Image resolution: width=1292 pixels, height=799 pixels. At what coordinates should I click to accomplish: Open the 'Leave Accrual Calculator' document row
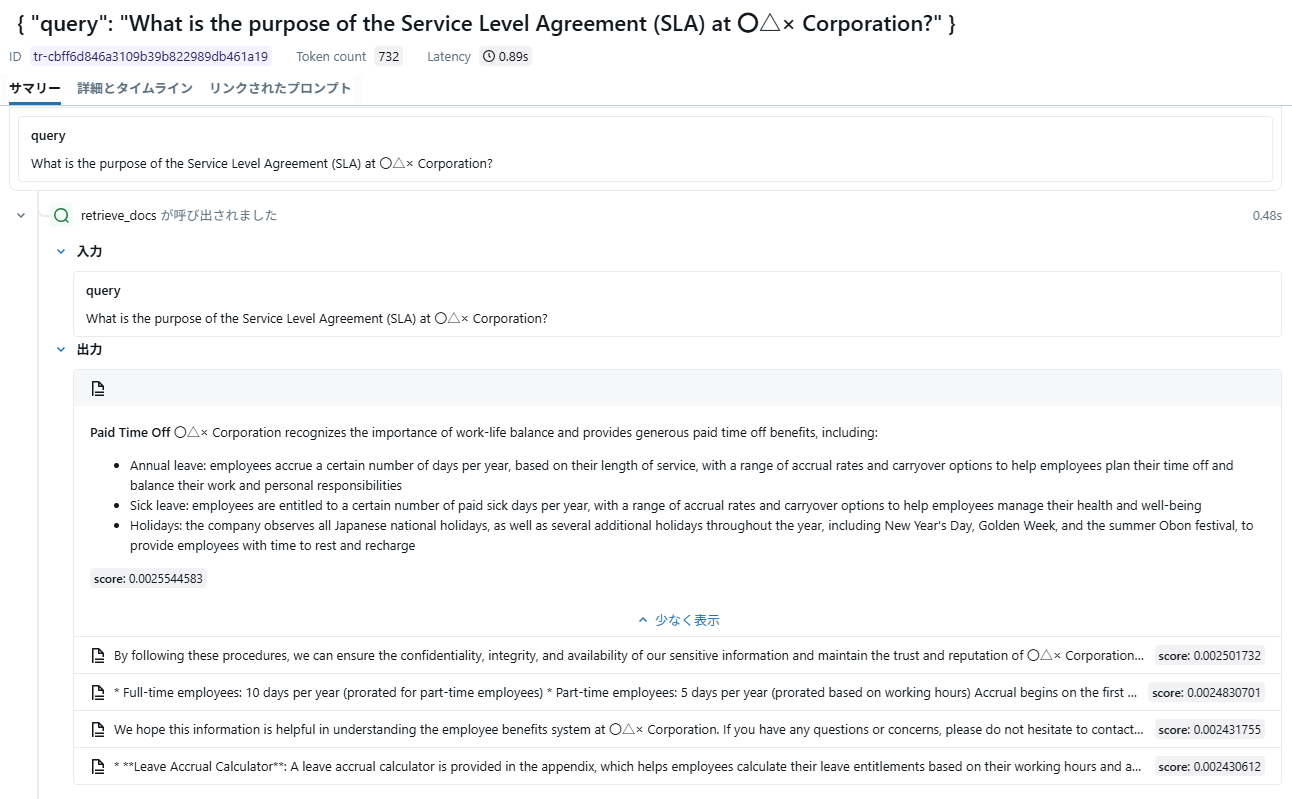click(628, 767)
